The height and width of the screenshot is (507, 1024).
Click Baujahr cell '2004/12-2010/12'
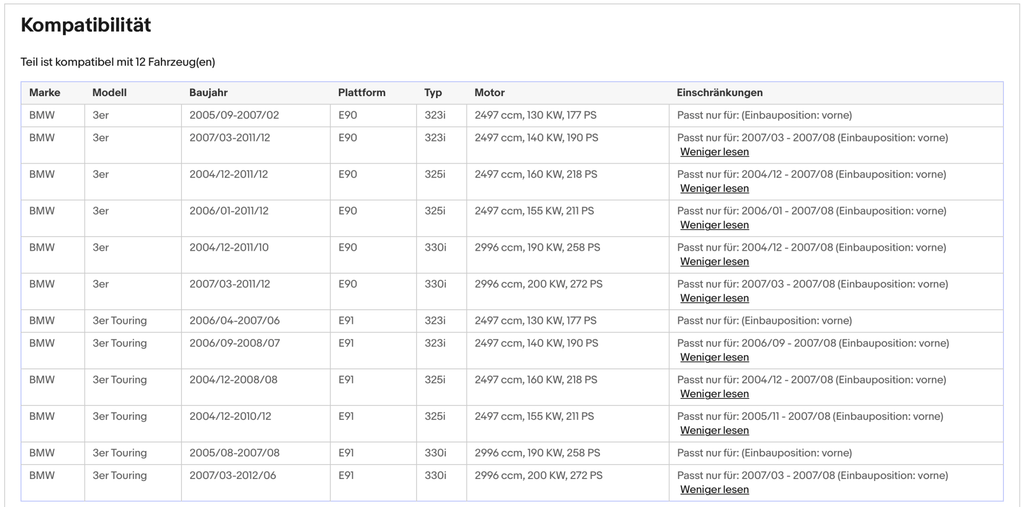230,416
